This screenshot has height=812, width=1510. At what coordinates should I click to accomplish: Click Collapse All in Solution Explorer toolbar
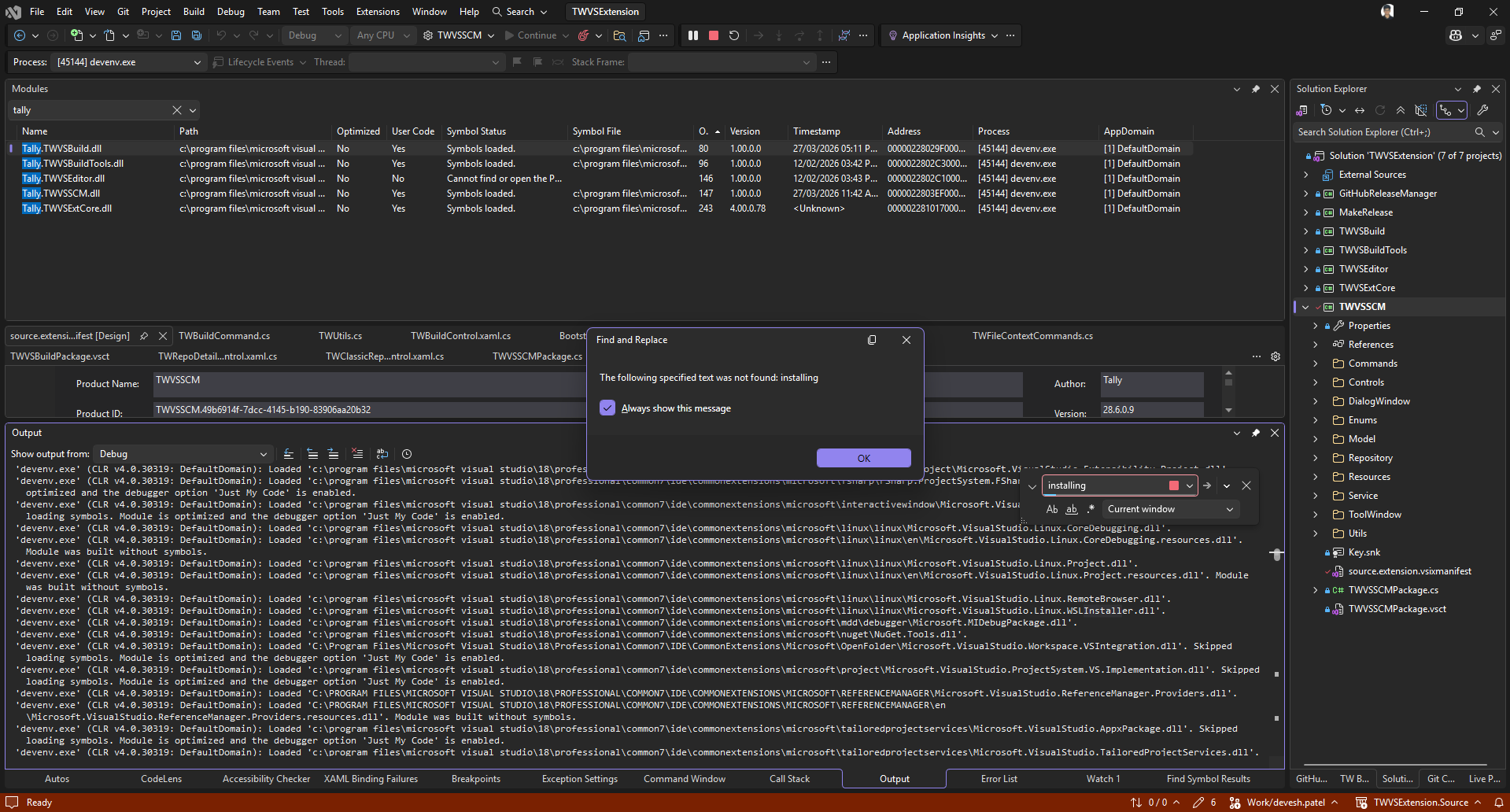pos(1401,110)
